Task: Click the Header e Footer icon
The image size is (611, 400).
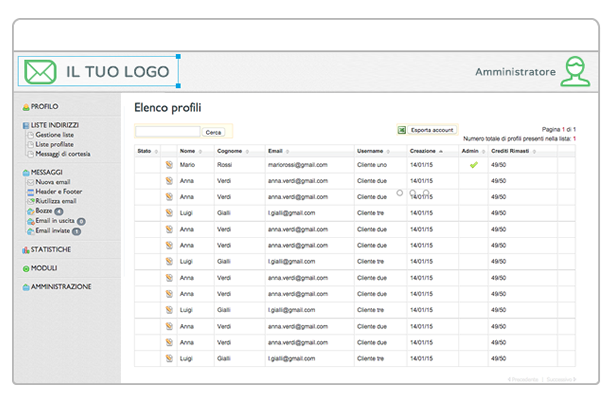Action: coord(30,192)
